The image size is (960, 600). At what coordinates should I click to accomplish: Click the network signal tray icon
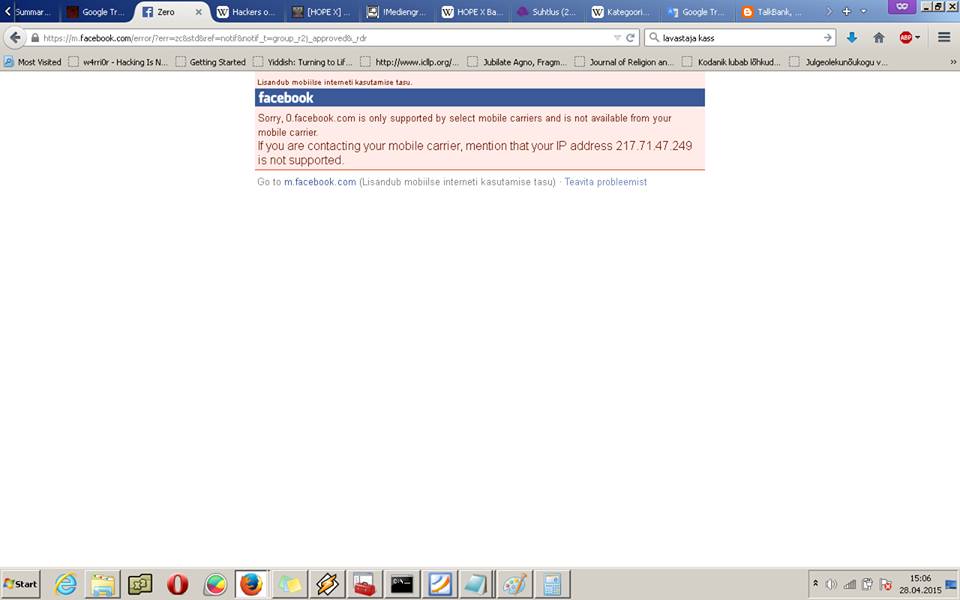pos(849,585)
